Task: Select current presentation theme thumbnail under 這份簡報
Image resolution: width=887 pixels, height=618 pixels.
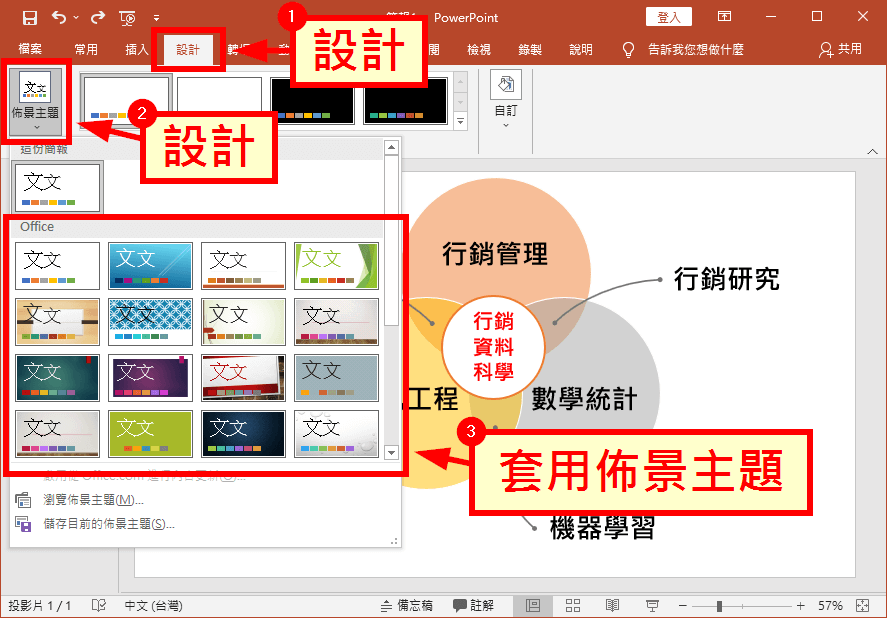Action: tap(57, 187)
